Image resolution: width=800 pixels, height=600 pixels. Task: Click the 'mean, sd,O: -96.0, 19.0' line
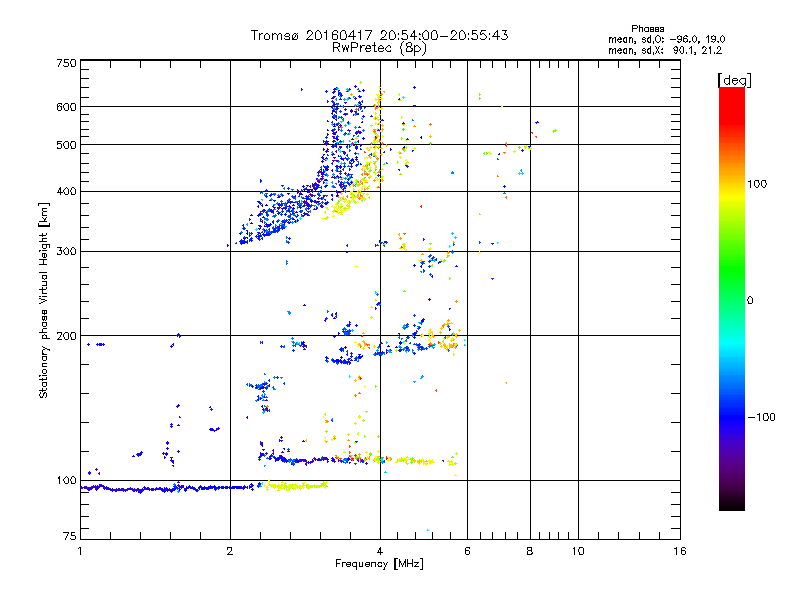[x=666, y=39]
